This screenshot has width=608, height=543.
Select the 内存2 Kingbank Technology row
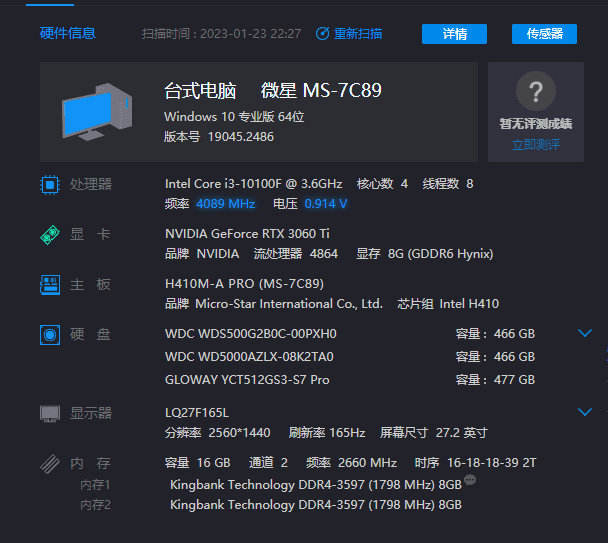(x=316, y=505)
